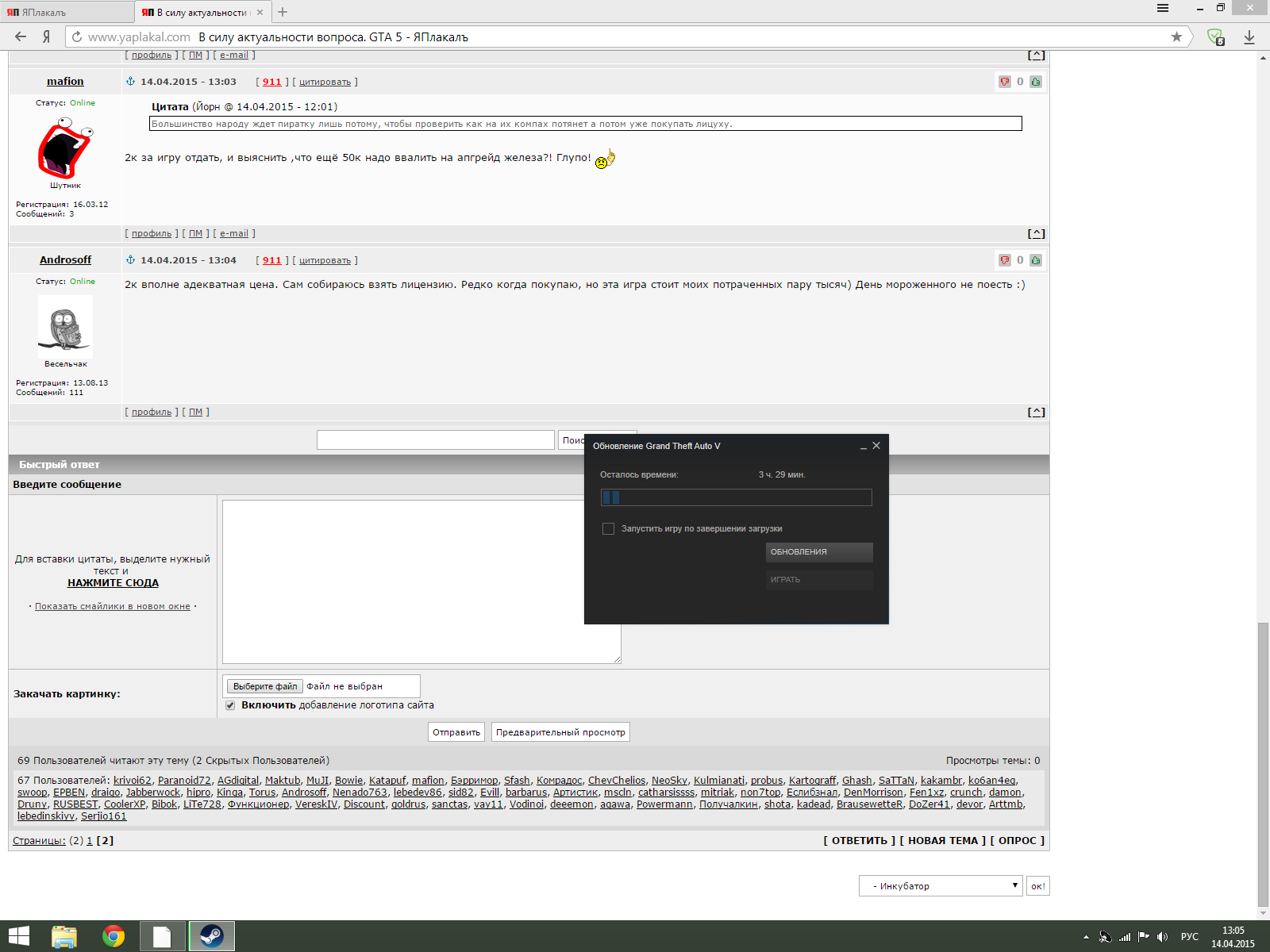1270x952 pixels.
Task: Submit the reply with 'Отправить'
Action: [456, 732]
